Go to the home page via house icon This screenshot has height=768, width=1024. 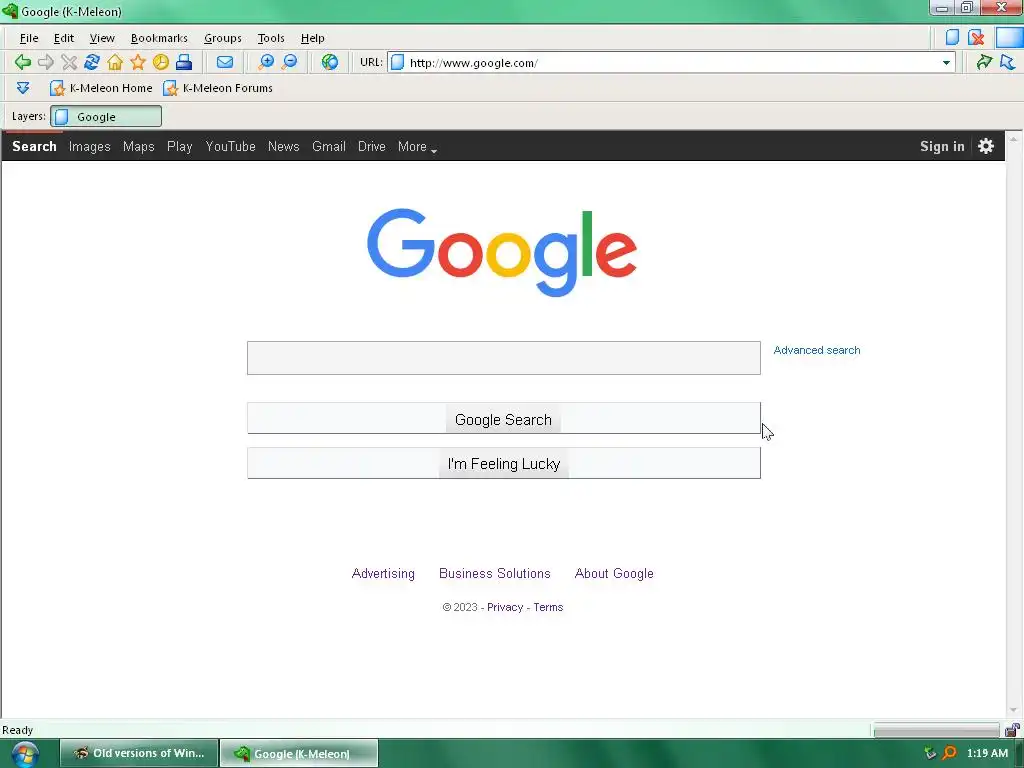[x=115, y=62]
